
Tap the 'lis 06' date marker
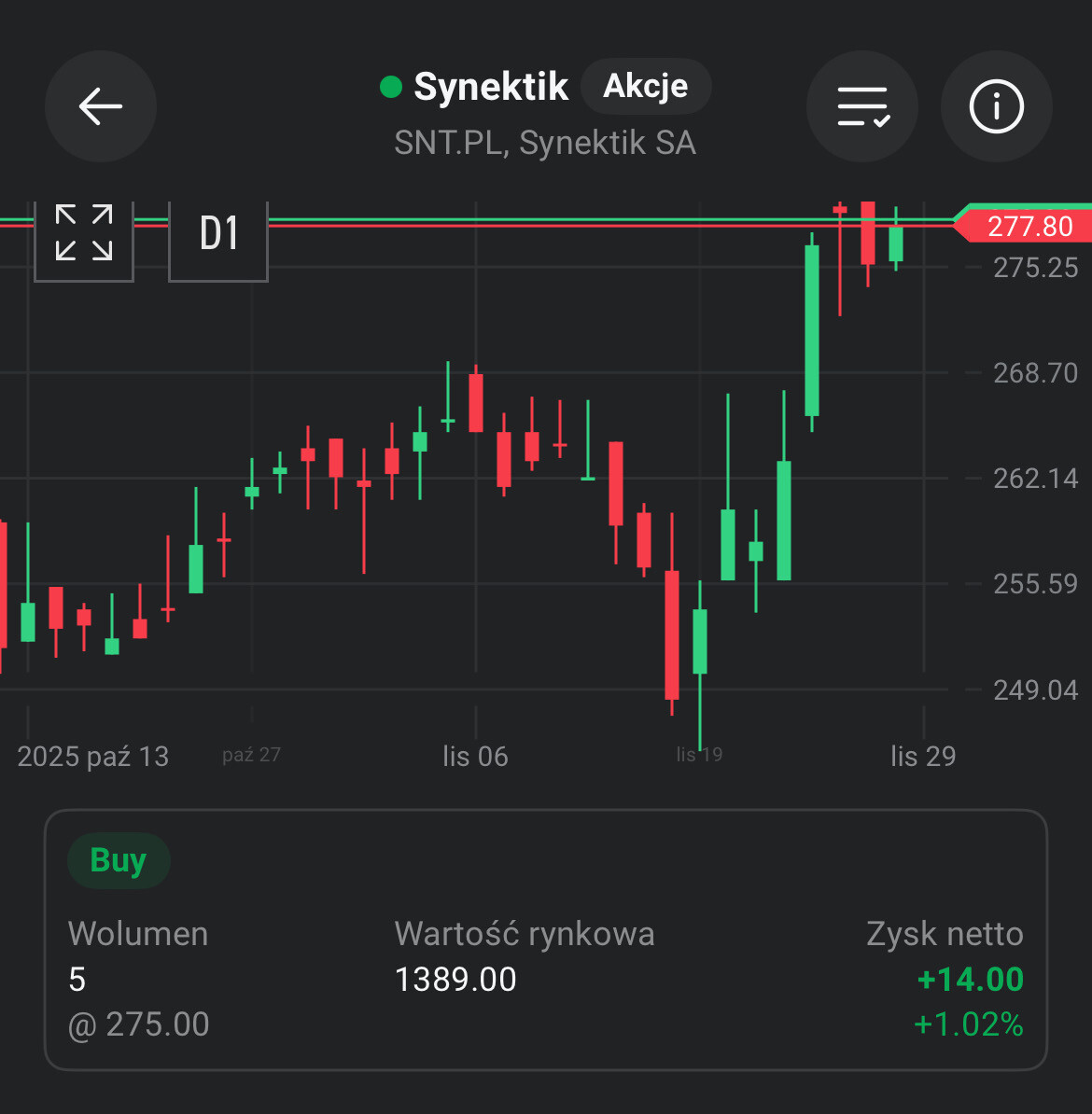tap(475, 756)
